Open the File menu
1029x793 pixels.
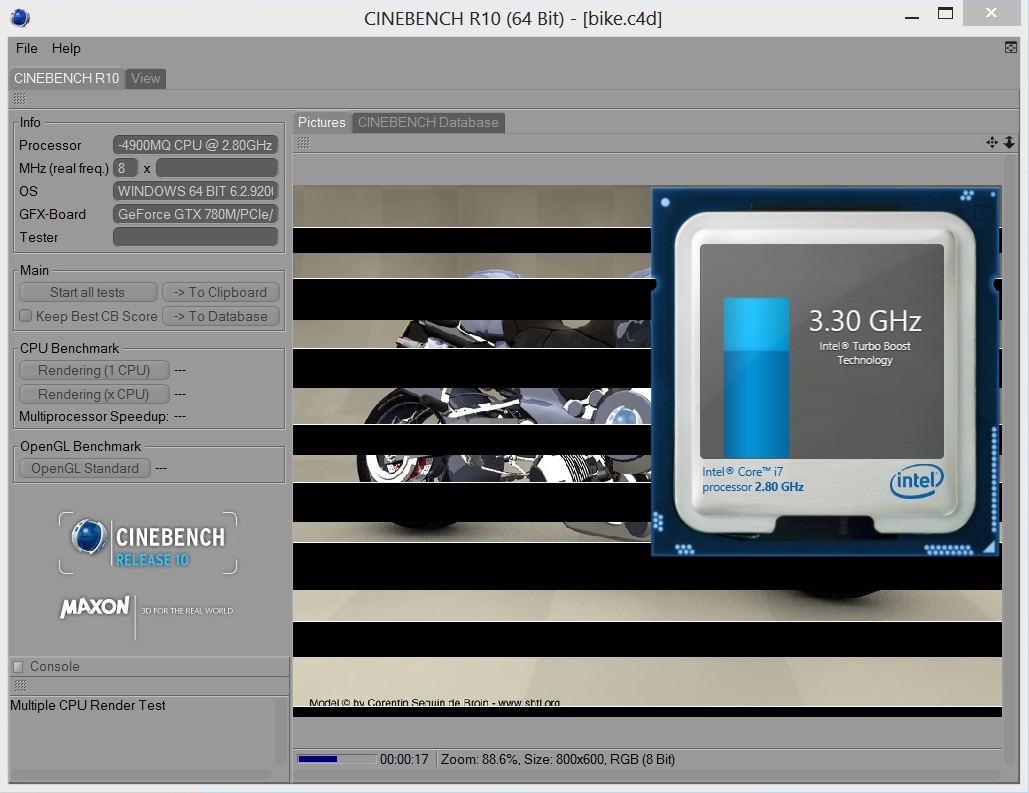pyautogui.click(x=27, y=48)
